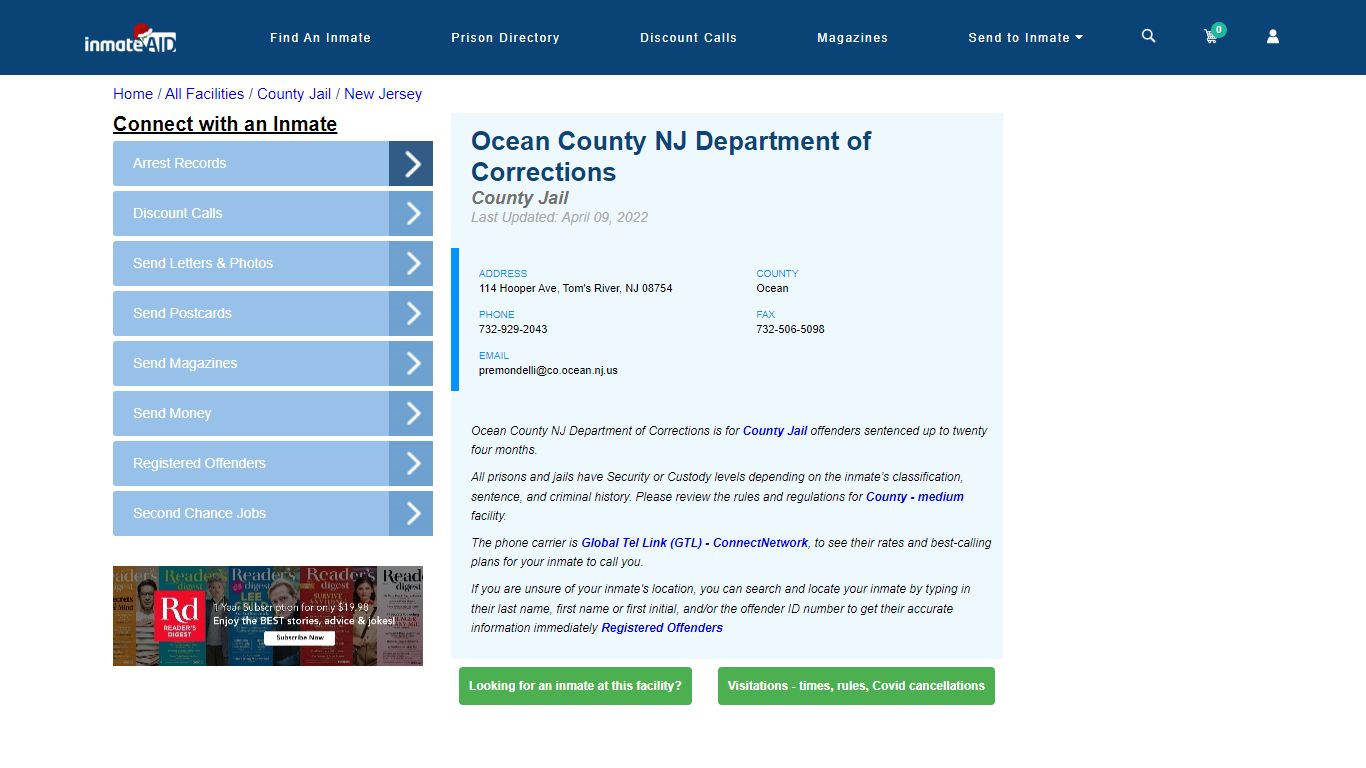Click the arrow beside Discount Calls
The height and width of the screenshot is (768, 1366).
pos(411,213)
